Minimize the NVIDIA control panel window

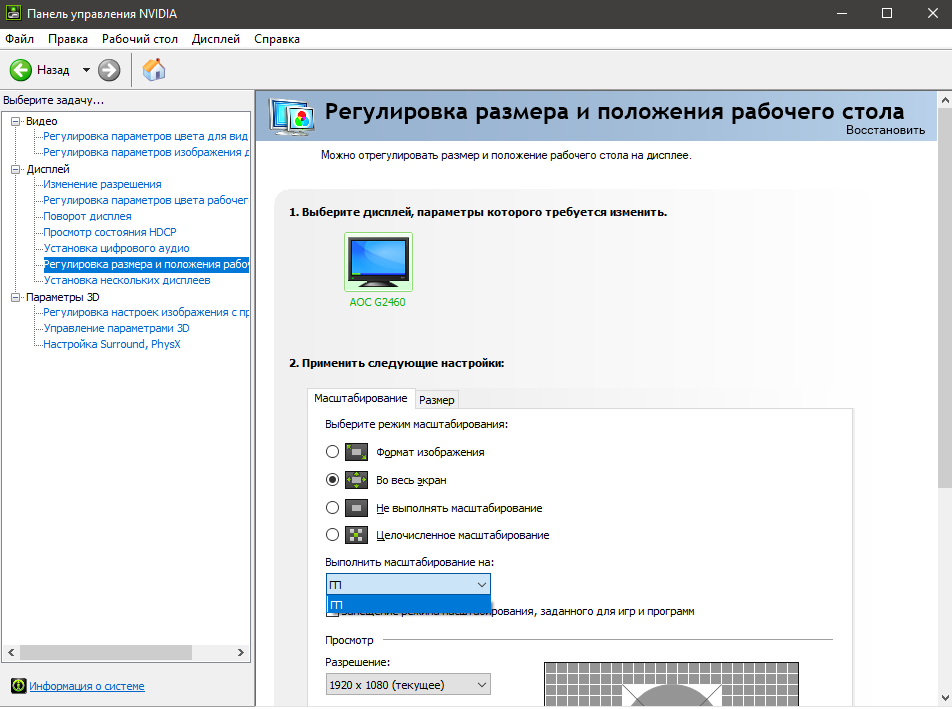842,13
